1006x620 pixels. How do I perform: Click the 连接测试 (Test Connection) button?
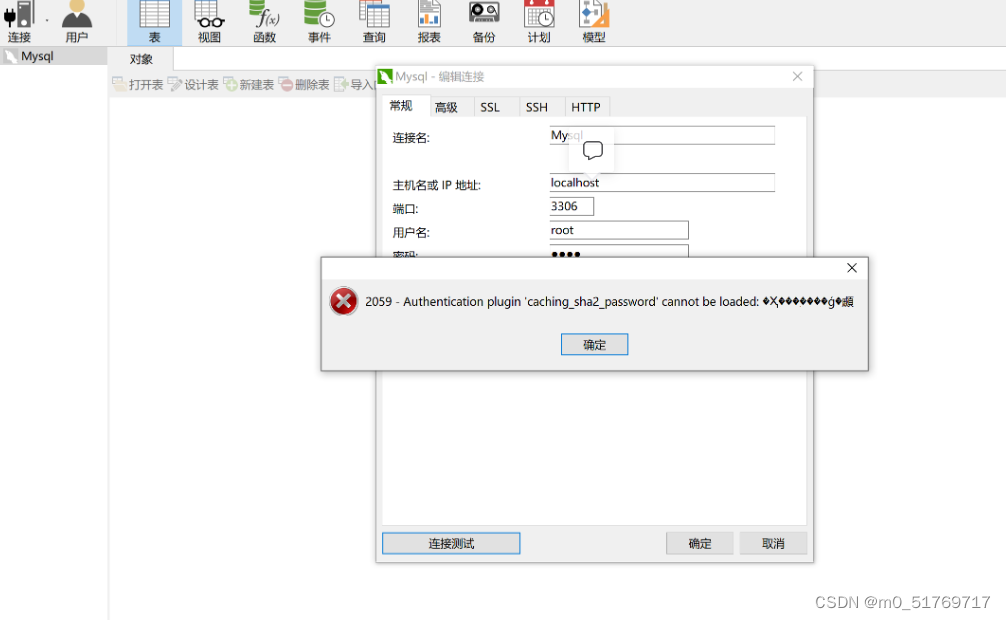tap(451, 544)
